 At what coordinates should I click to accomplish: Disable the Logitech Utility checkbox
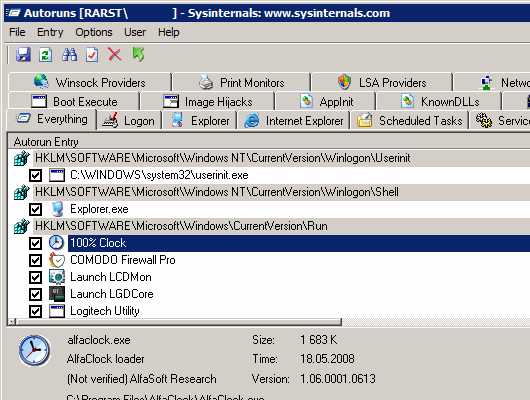(35, 311)
